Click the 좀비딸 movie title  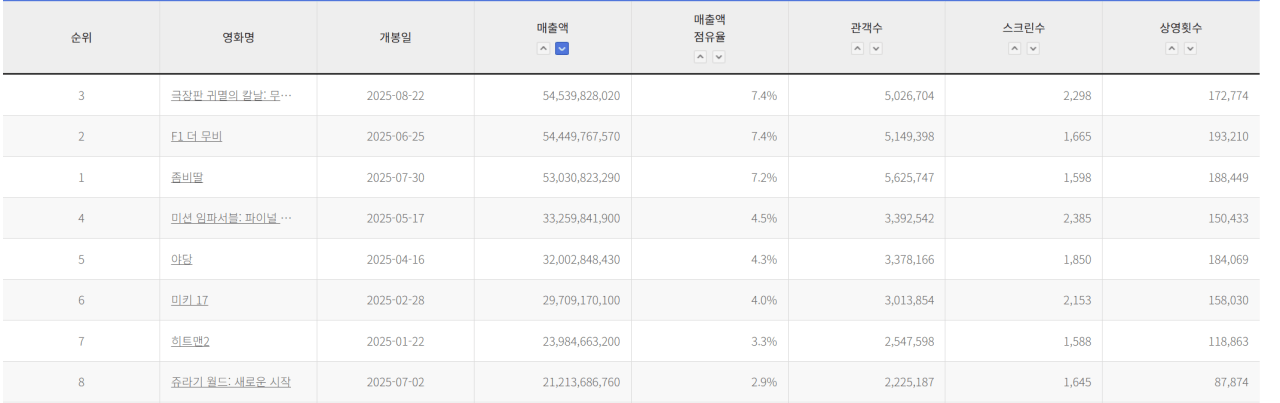[x=187, y=177]
